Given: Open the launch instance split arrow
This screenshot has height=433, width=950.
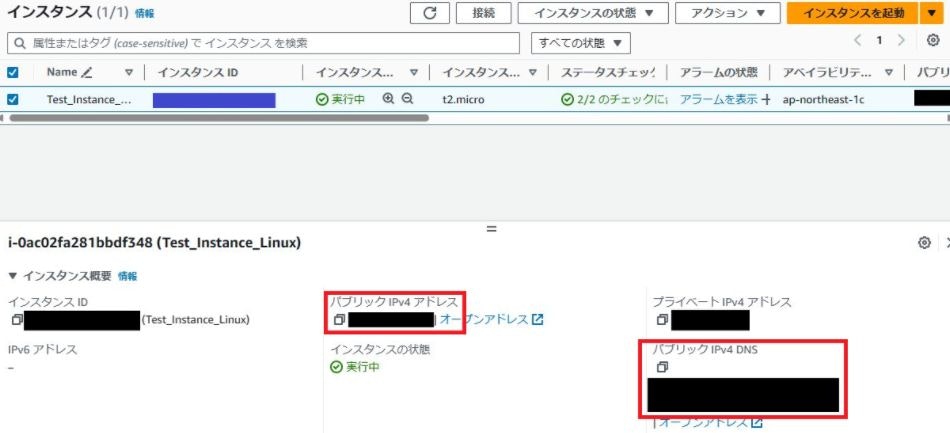Looking at the screenshot, I should click(x=931, y=13).
